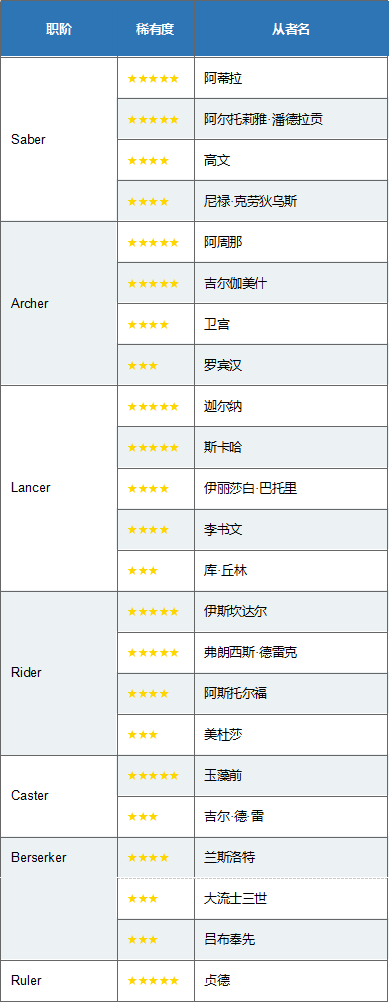389x1004 pixels.
Task: Click the star rating beside 斯卡哈
Action: (153, 448)
